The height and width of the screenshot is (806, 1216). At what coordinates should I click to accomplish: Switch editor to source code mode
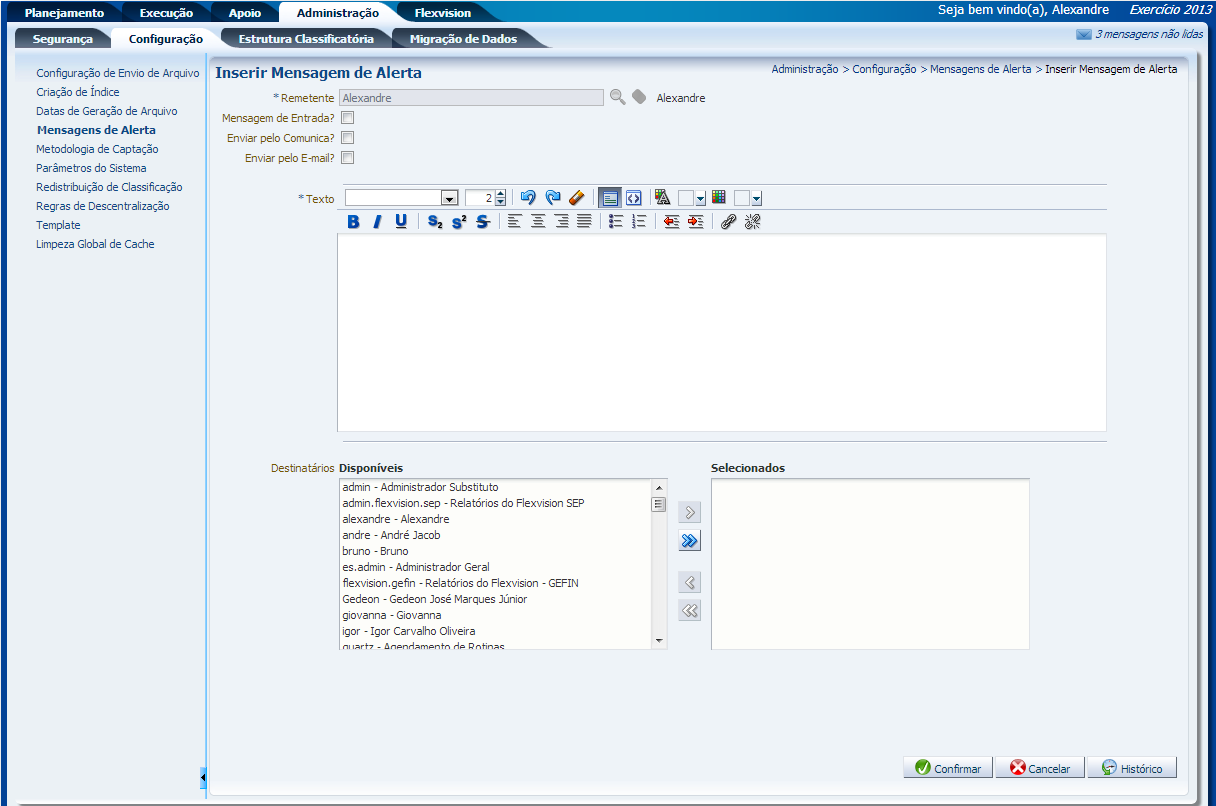633,198
